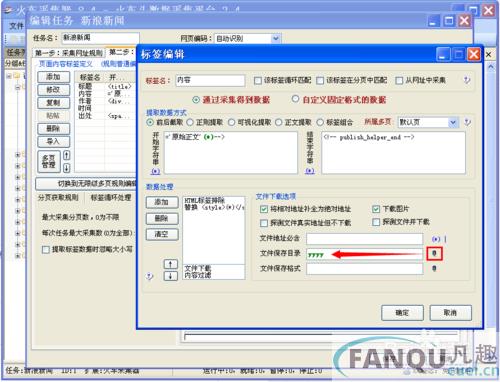Click the small icon beside 文件保存格式 field
This screenshot has width=500, height=382.
434,268
